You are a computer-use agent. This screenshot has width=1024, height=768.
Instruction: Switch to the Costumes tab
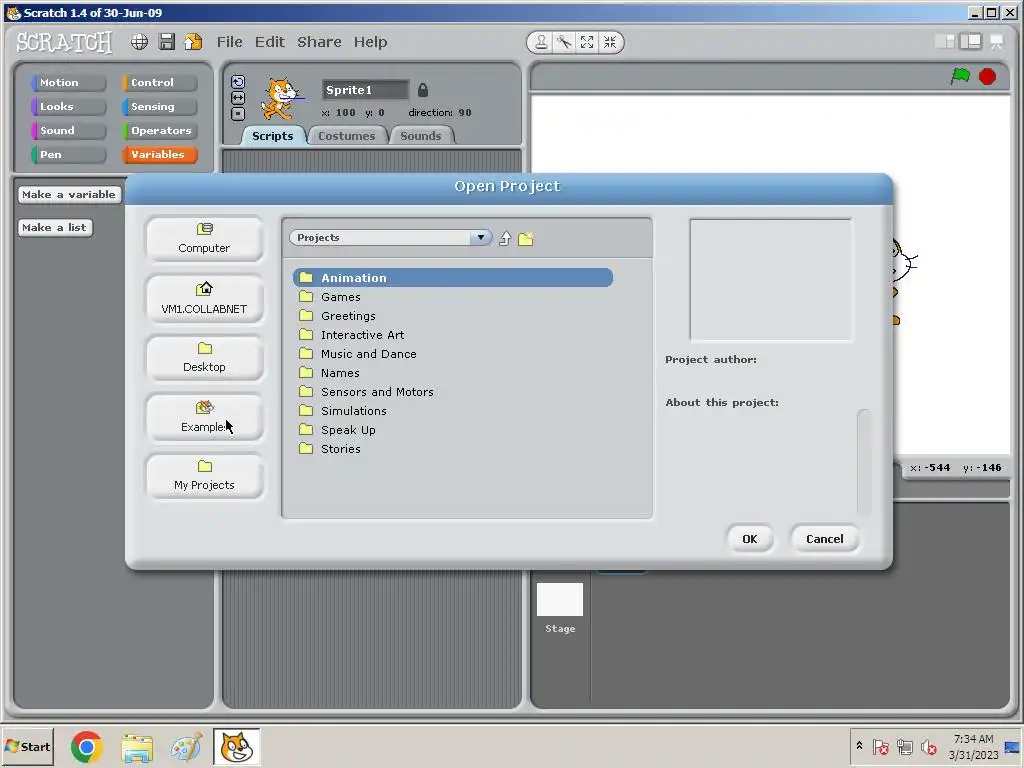(347, 136)
